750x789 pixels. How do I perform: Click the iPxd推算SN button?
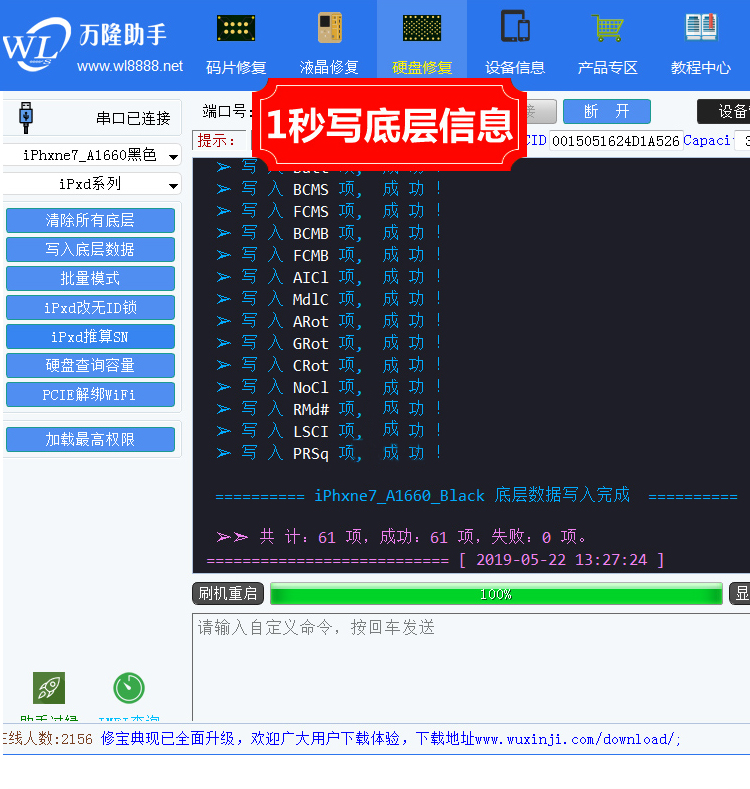point(91,337)
